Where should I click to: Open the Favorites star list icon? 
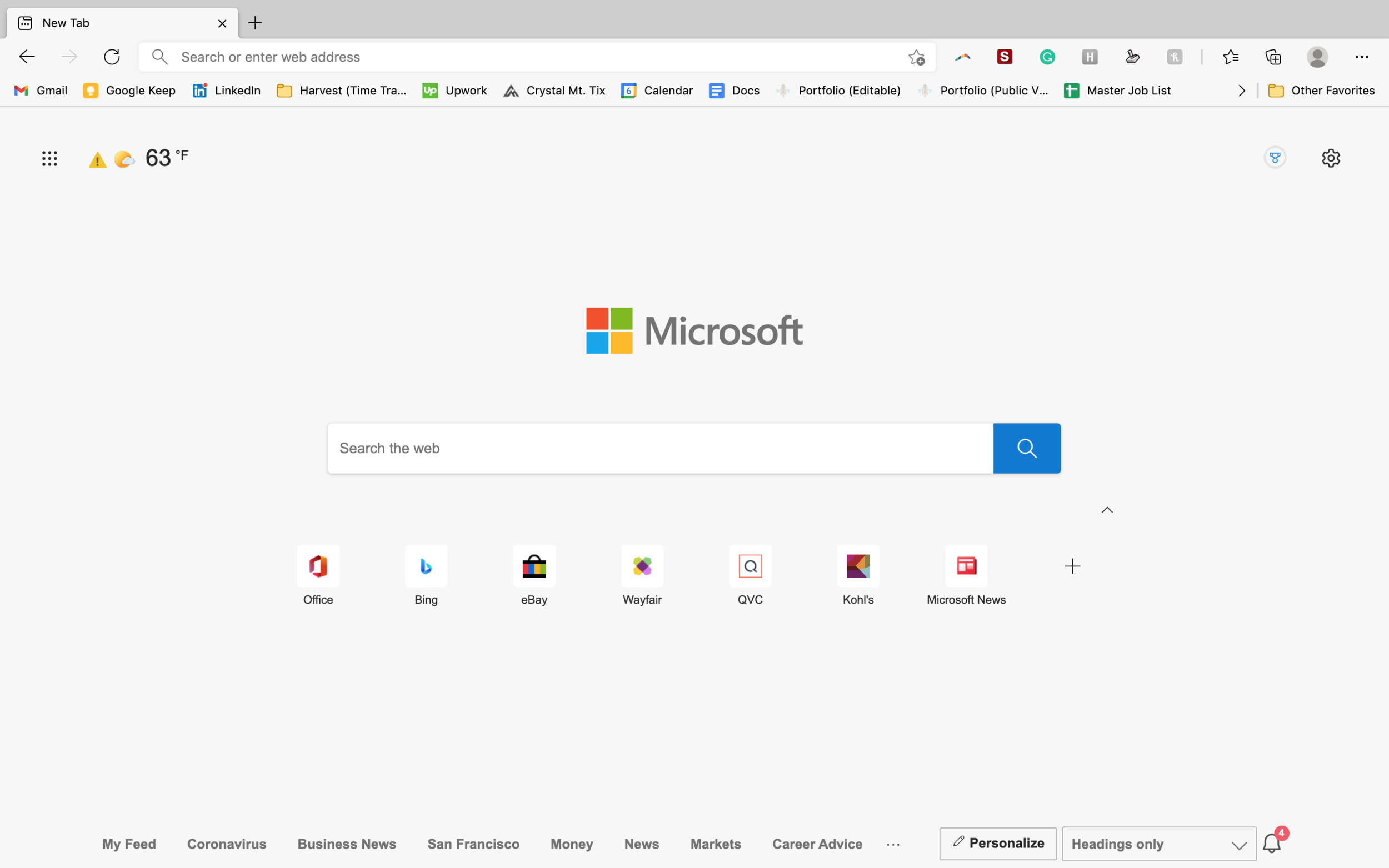[x=1231, y=57]
